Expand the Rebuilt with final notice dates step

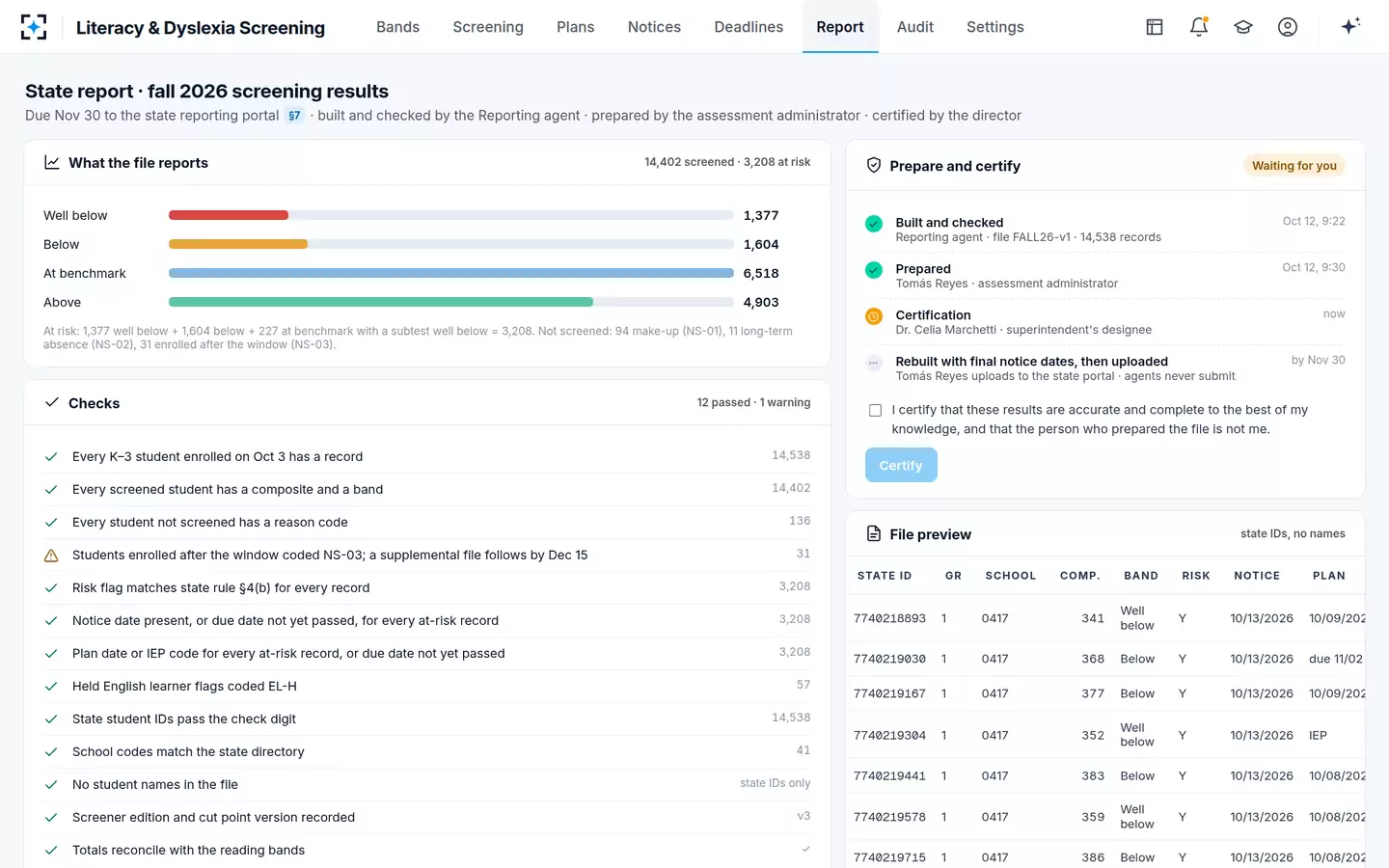click(x=1104, y=367)
